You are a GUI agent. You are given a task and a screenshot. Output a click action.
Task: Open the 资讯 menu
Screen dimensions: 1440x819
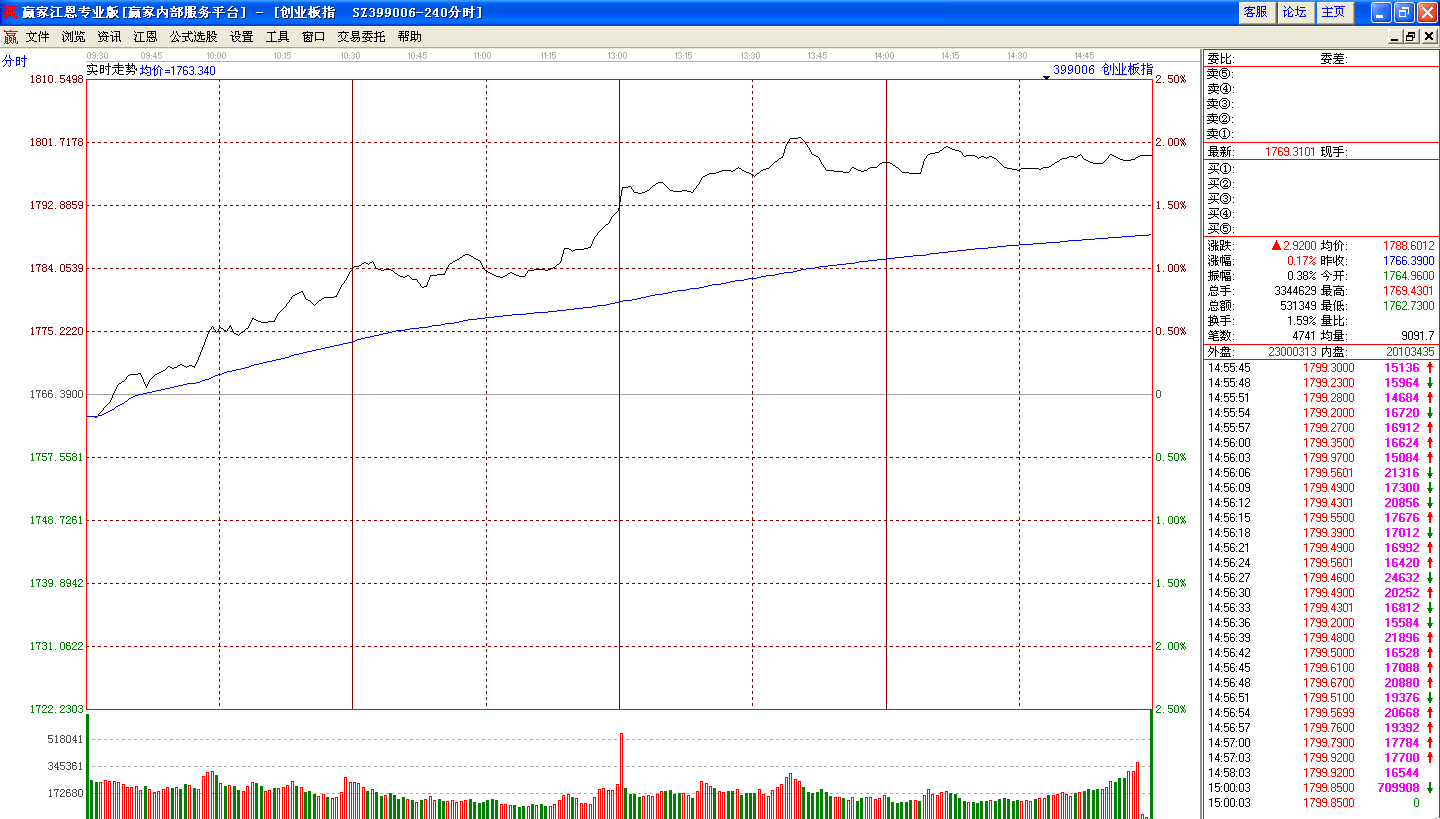(x=109, y=36)
